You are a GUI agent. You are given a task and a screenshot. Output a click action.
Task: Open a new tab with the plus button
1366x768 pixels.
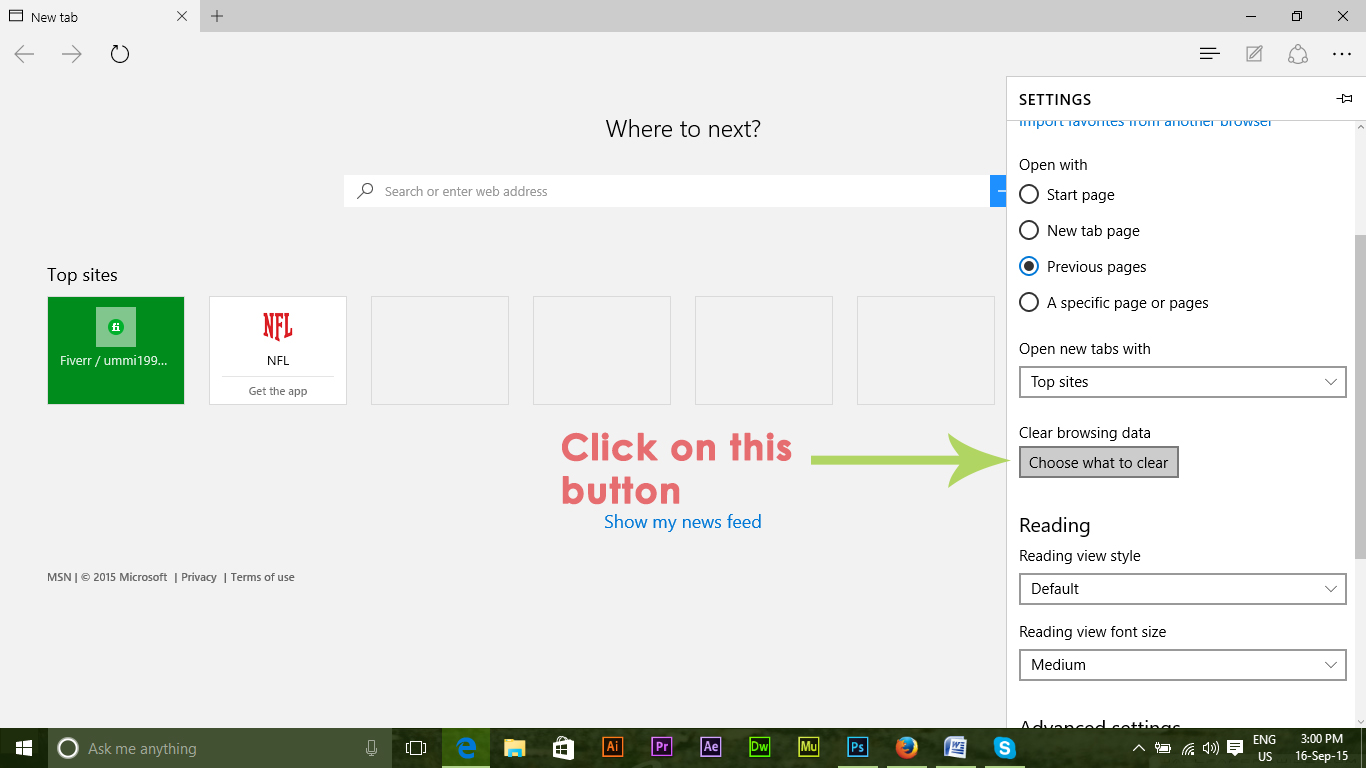pyautogui.click(x=217, y=16)
